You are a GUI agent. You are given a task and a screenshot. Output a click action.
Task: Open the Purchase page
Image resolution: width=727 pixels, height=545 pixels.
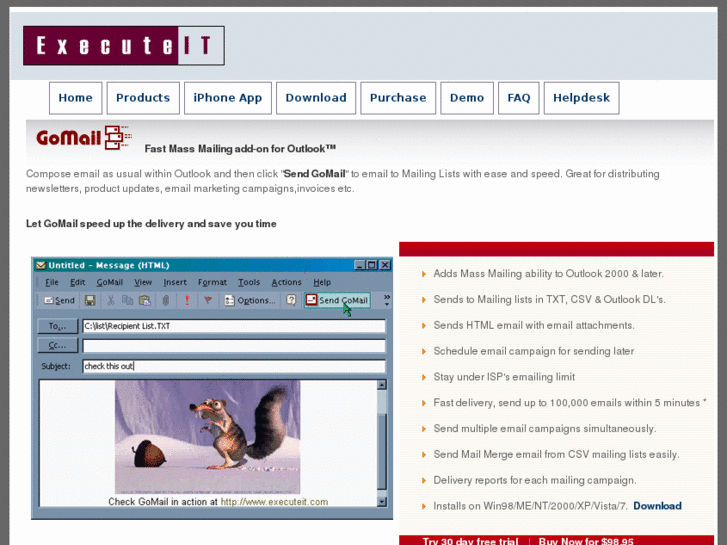coord(398,98)
